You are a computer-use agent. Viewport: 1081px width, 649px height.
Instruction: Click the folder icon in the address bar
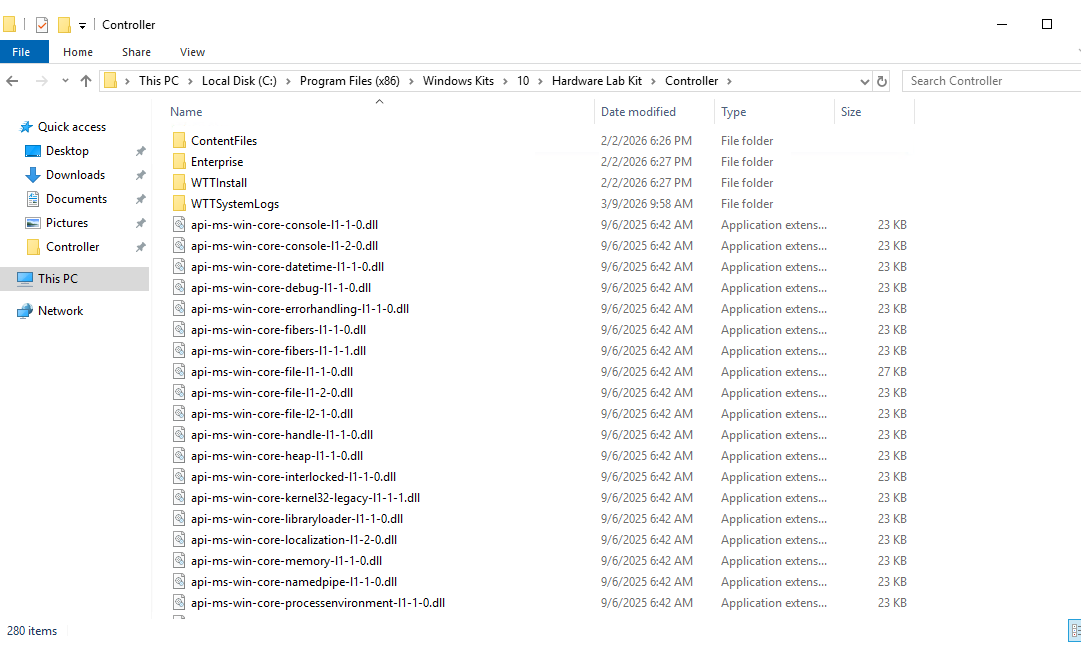coord(110,81)
